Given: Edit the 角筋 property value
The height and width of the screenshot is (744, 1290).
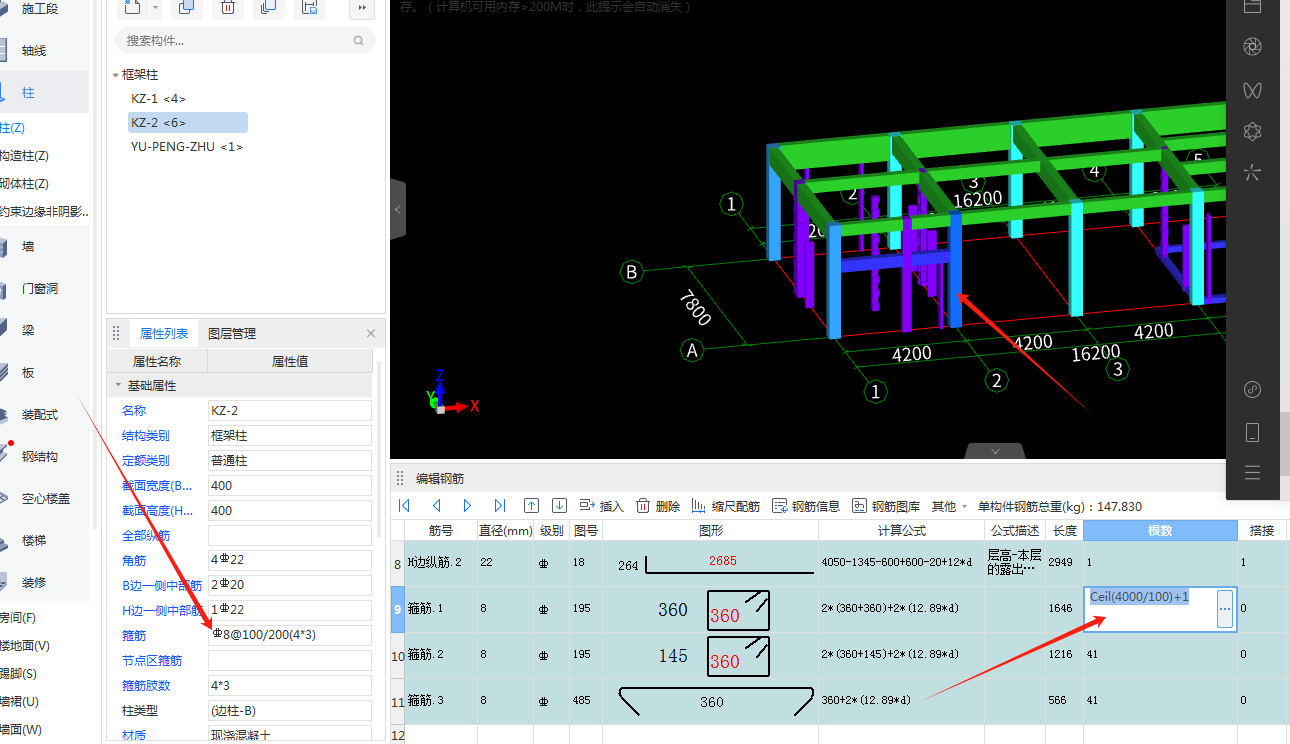Looking at the screenshot, I should pyautogui.click(x=290, y=560).
